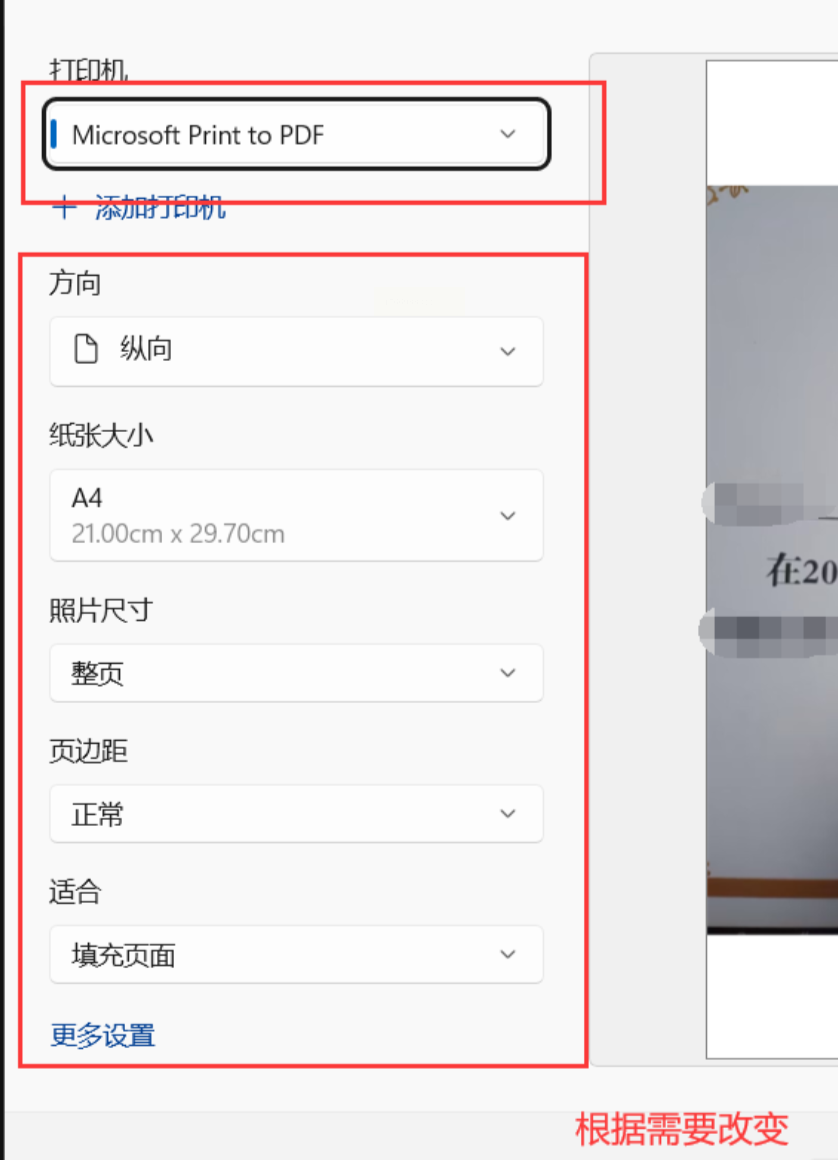Expand the 方向 orientation dropdown showing 纵向

(x=296, y=351)
